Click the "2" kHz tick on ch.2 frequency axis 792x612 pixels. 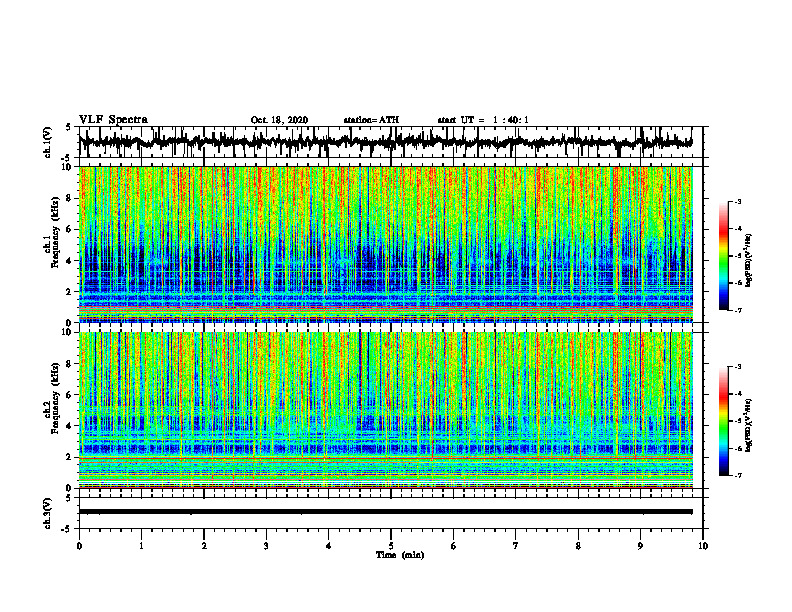point(69,457)
